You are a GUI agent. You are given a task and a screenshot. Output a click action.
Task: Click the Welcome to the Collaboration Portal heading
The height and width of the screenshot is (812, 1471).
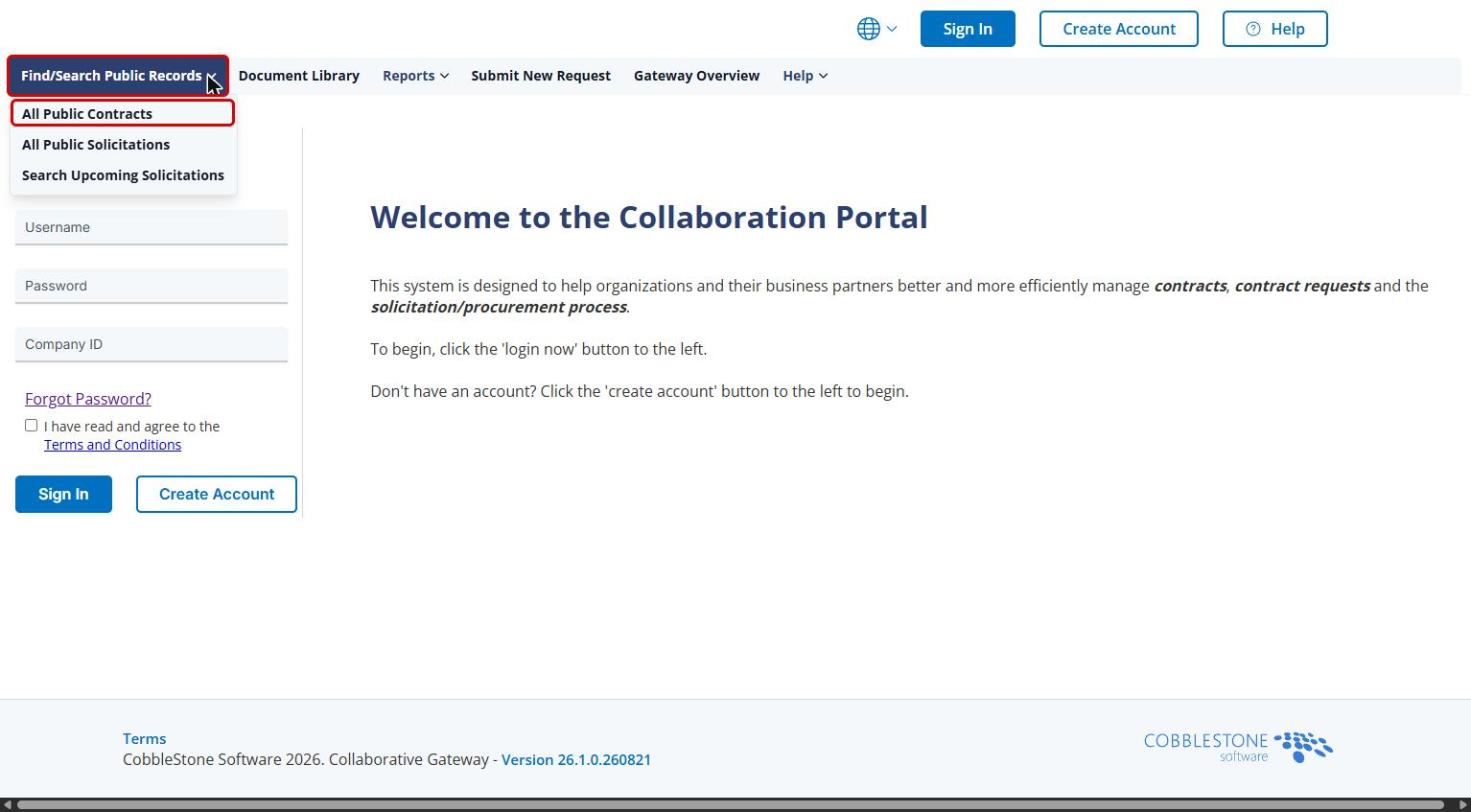click(x=649, y=217)
